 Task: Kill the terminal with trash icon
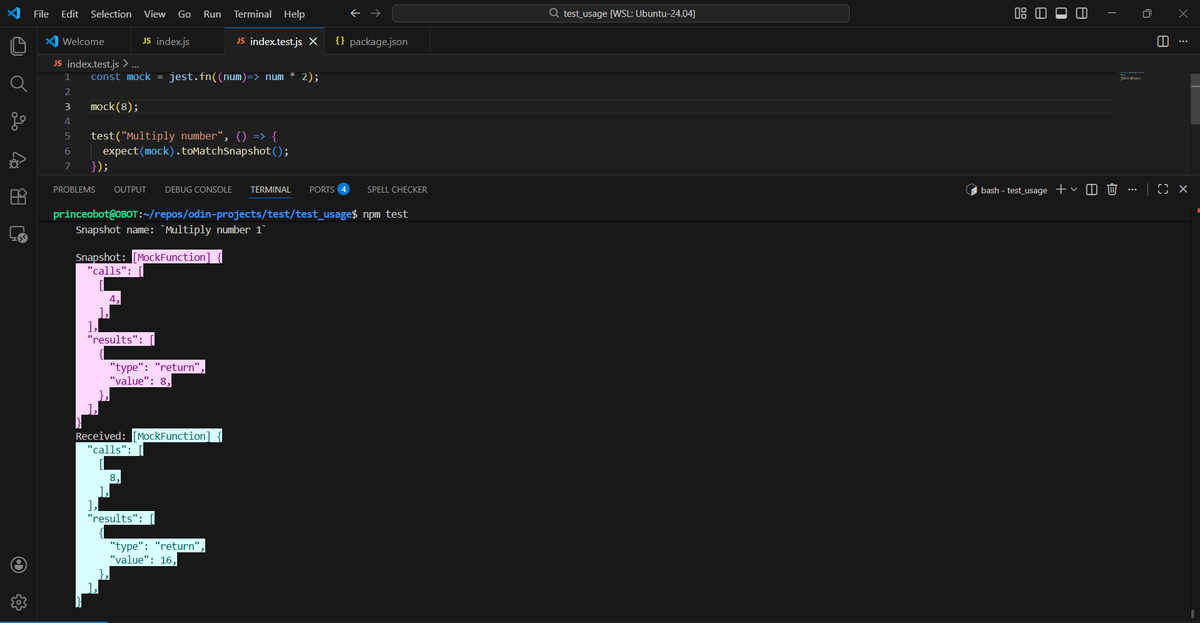point(1110,189)
